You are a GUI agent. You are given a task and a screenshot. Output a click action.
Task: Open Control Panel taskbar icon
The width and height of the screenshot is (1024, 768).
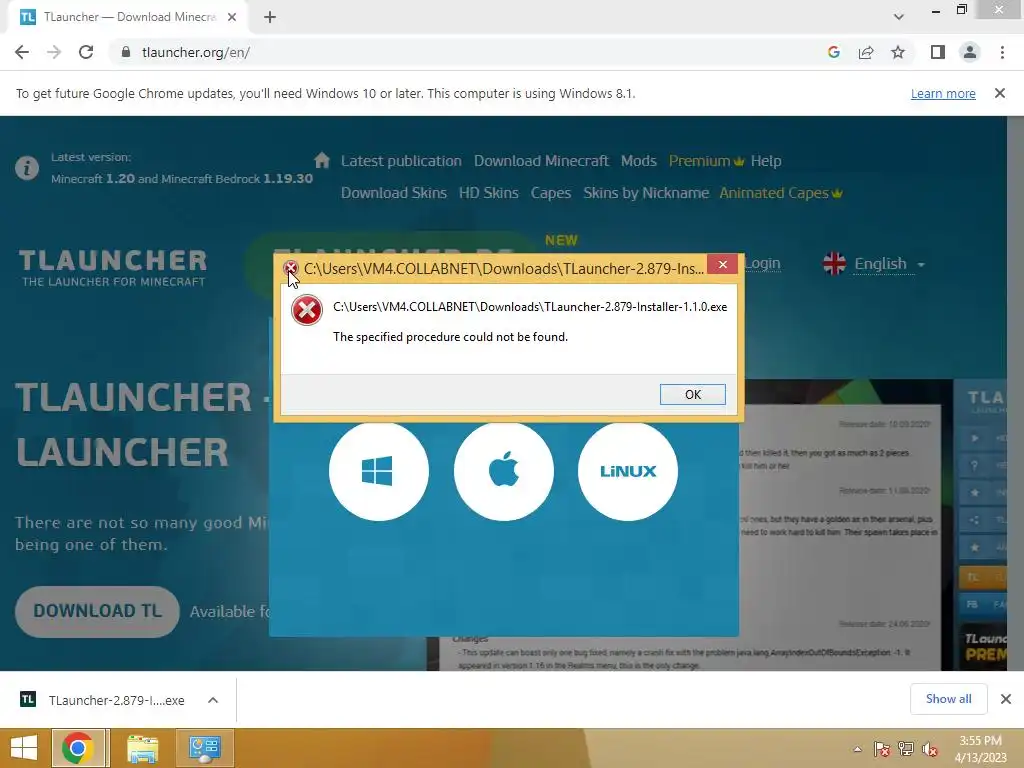coord(205,748)
